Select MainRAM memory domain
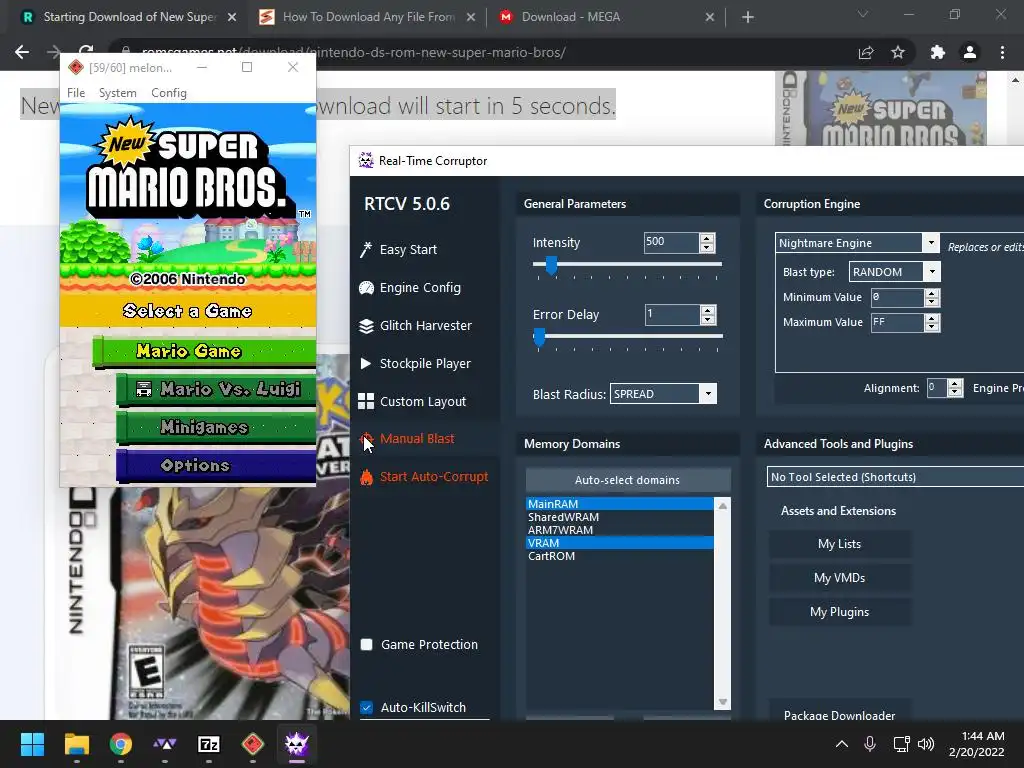Viewport: 1024px width, 768px height. [x=620, y=504]
